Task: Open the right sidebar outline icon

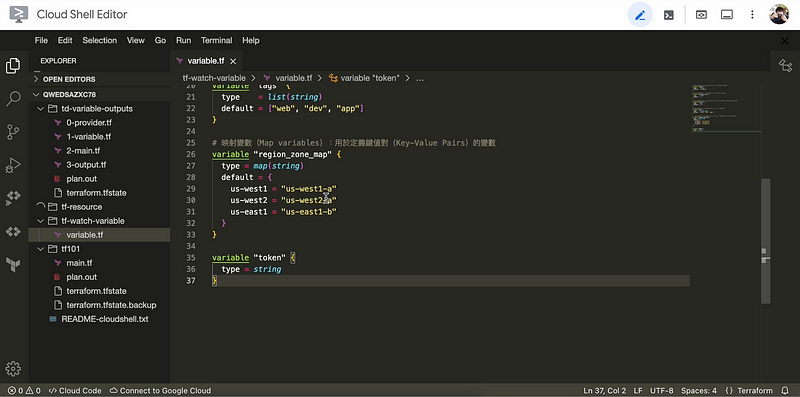Action: click(x=785, y=66)
